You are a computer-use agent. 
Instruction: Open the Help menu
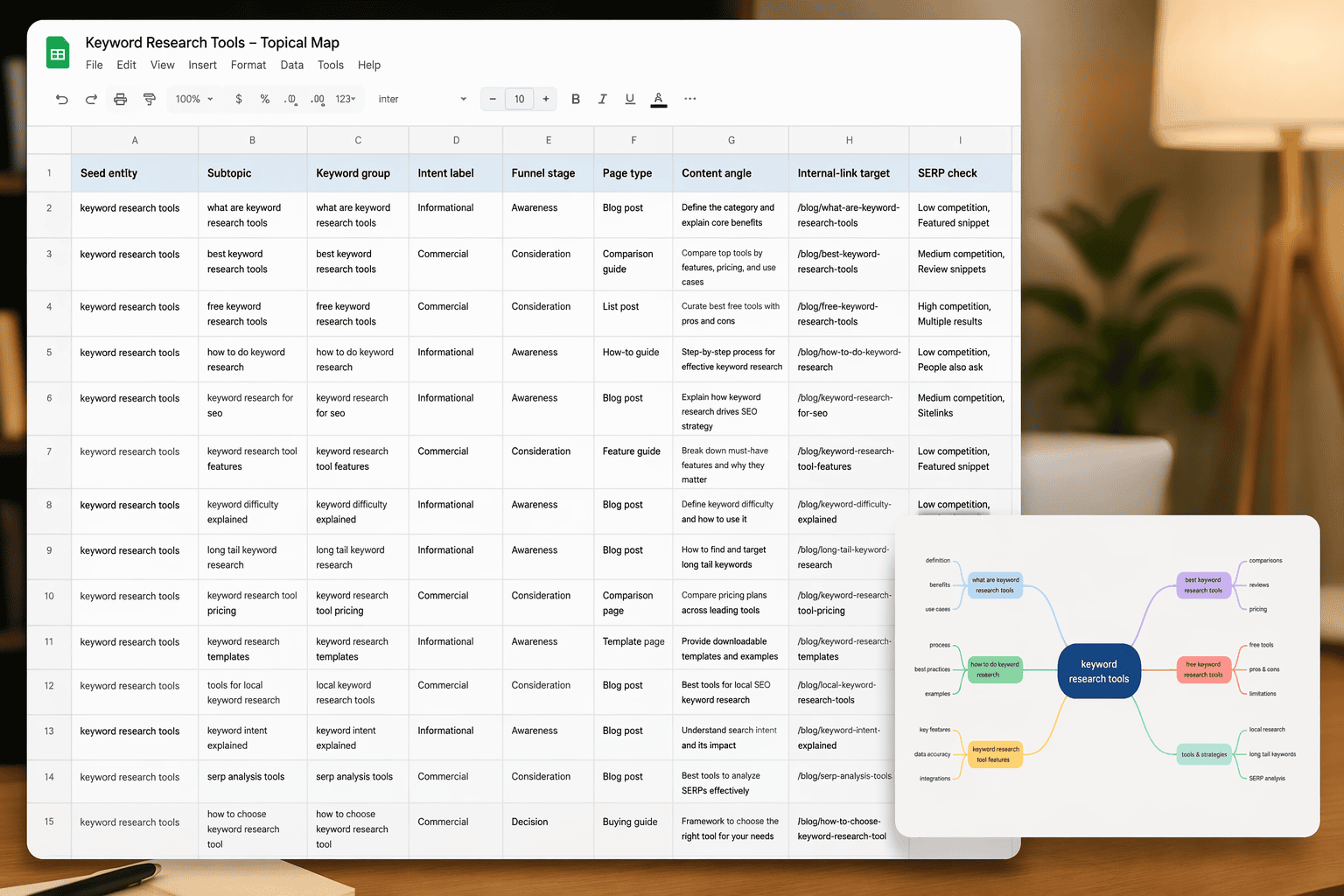tap(369, 65)
